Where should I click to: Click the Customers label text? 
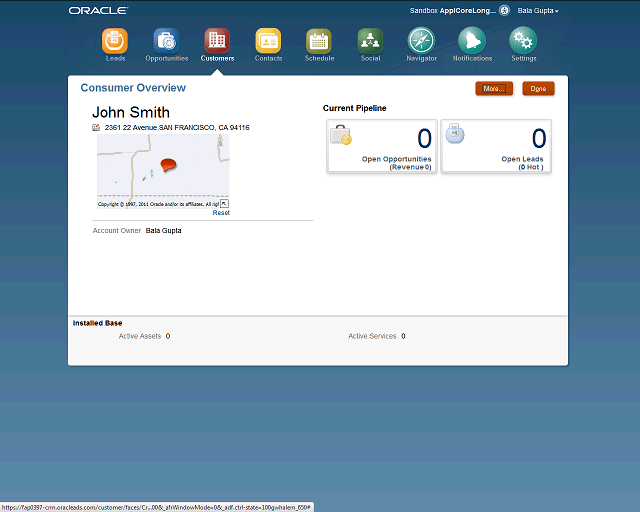218,58
